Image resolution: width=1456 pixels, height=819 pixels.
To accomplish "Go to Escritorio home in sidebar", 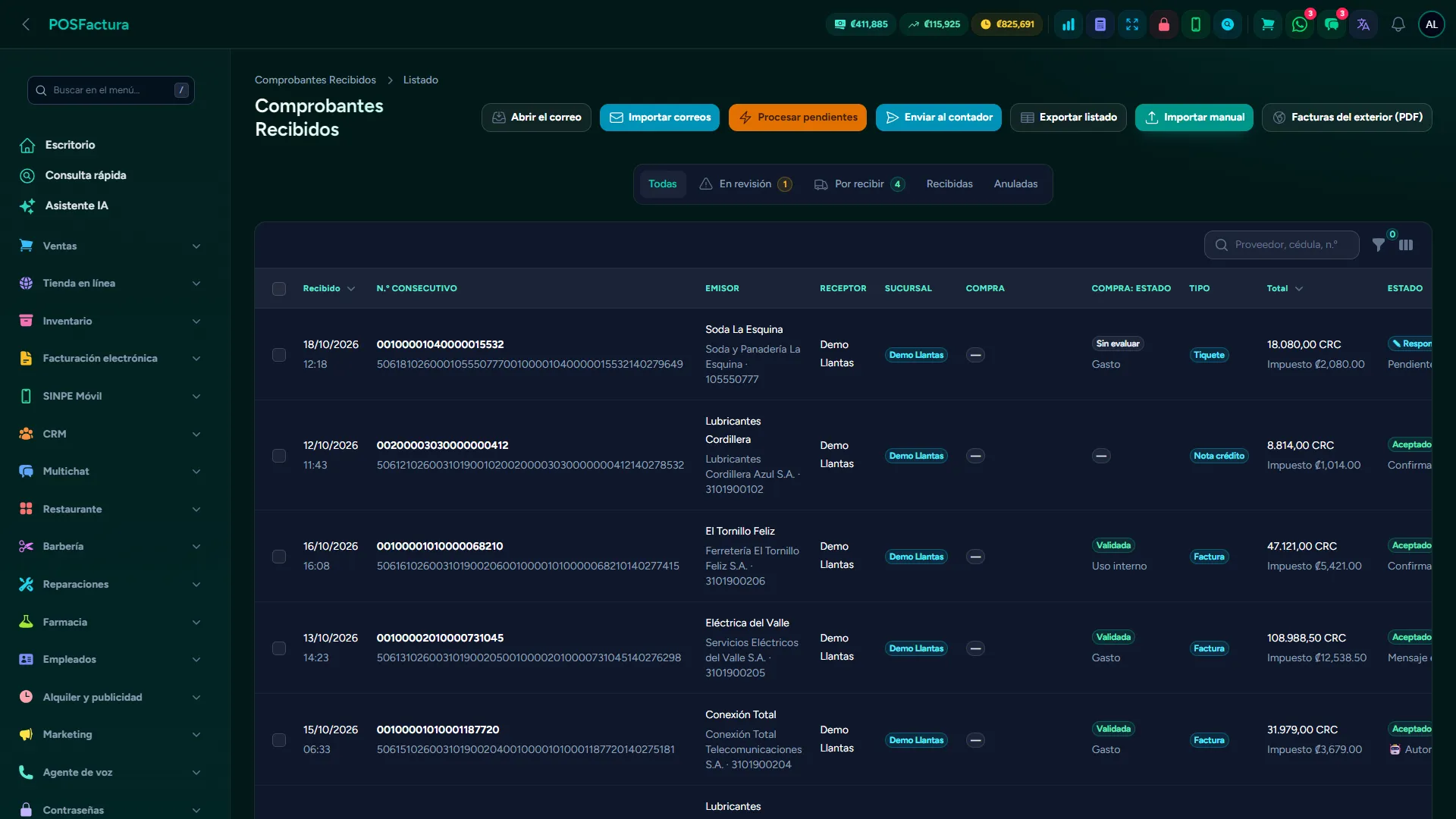I will tap(70, 145).
